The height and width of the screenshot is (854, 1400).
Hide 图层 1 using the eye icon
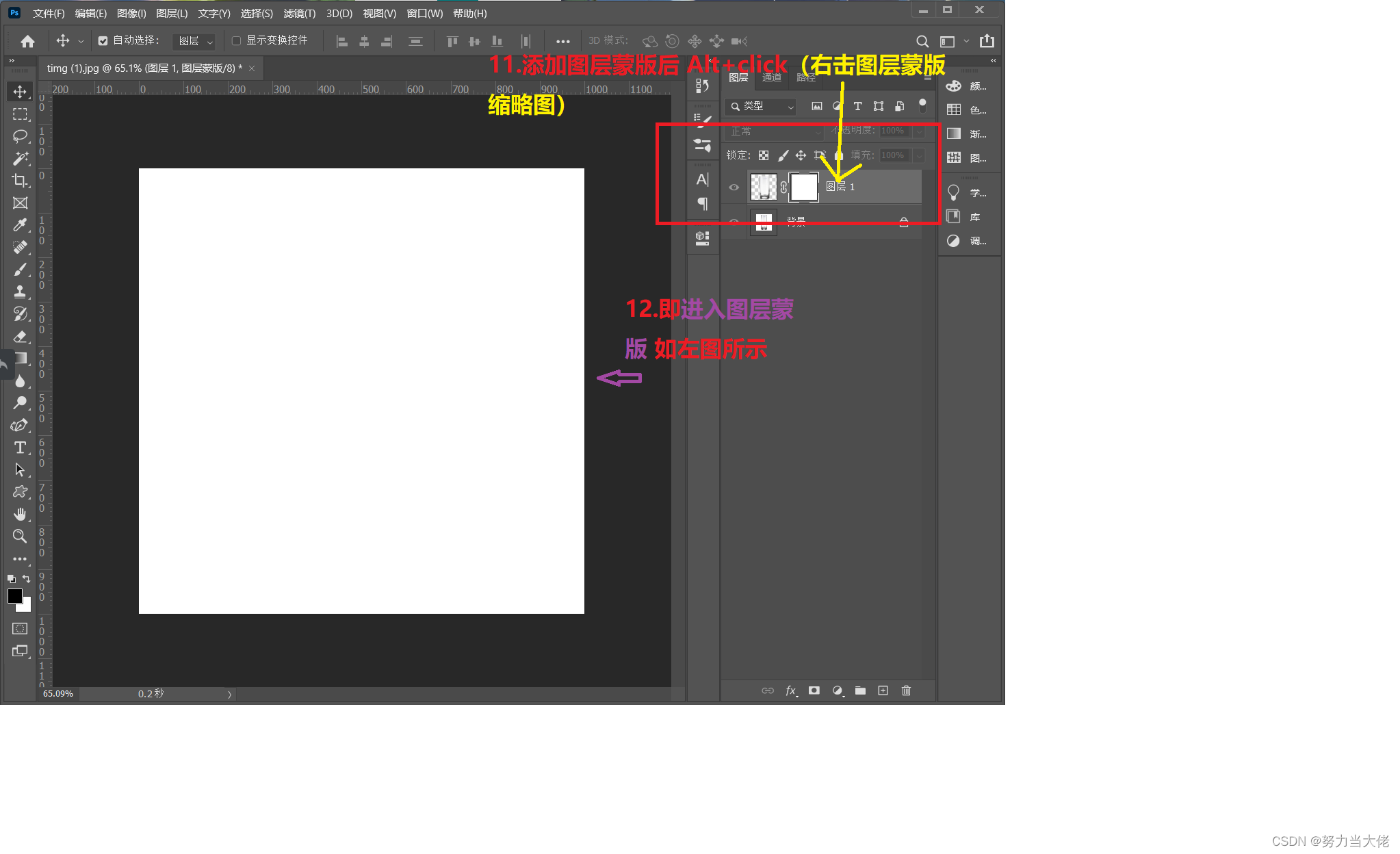click(734, 187)
